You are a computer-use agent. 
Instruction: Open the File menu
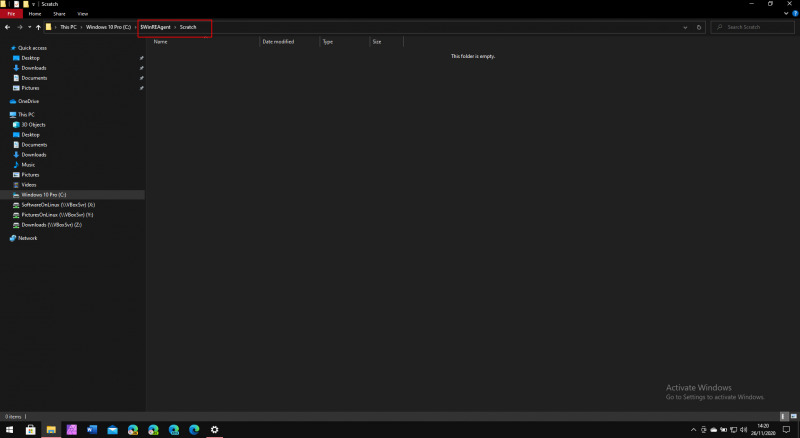pyautogui.click(x=11, y=15)
